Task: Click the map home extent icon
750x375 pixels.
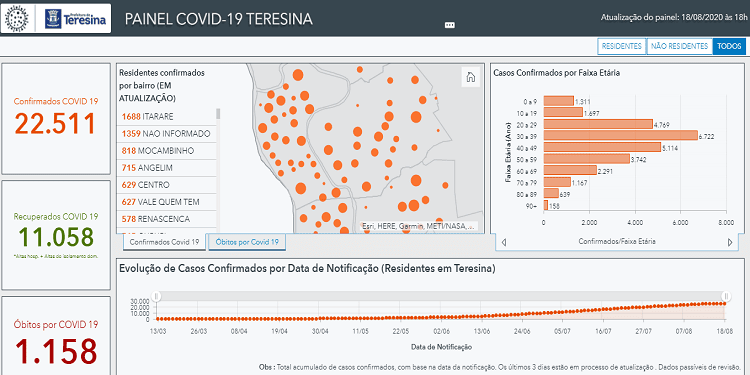Action: [x=471, y=77]
